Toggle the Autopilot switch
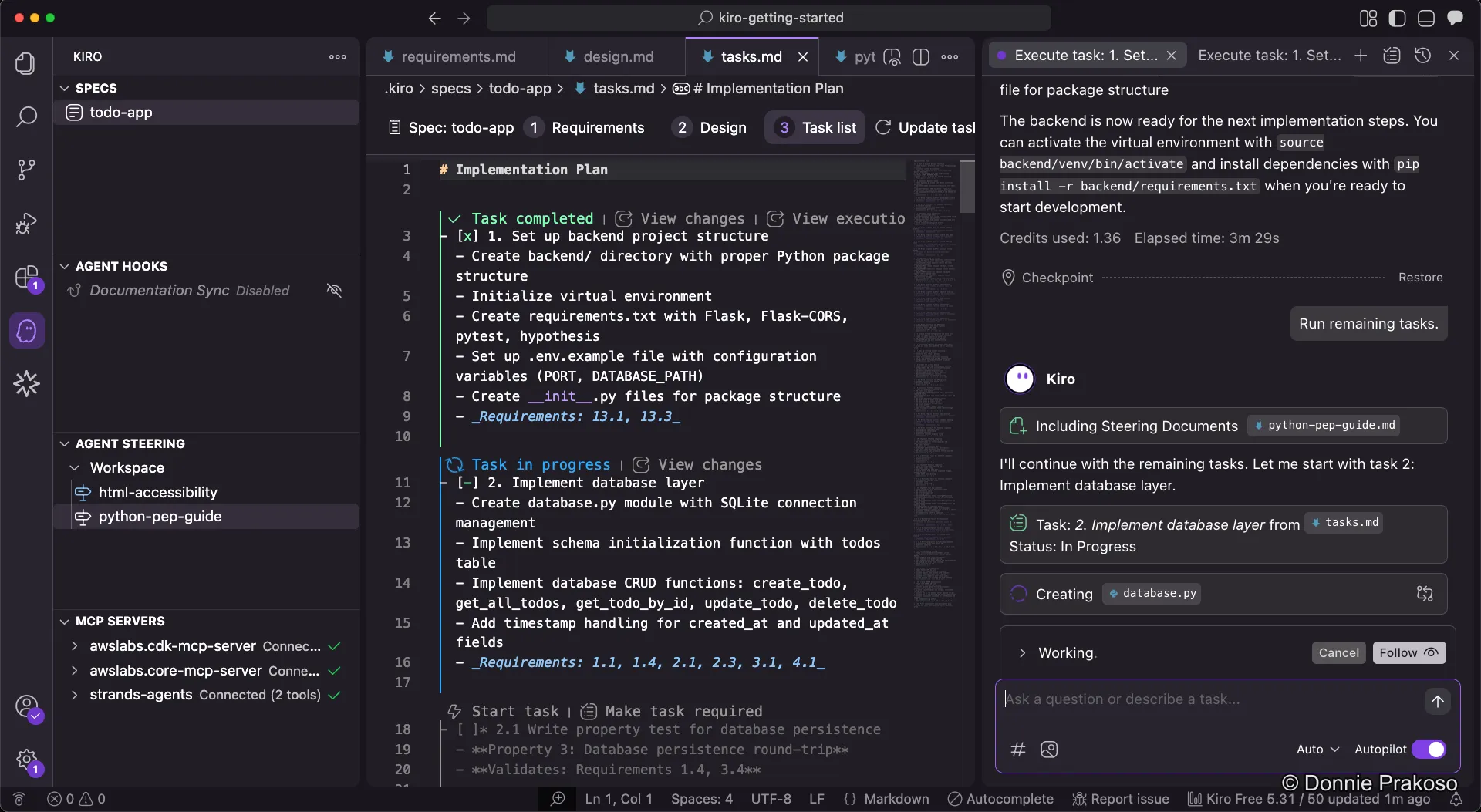This screenshot has height=812, width=1481. pos(1429,750)
